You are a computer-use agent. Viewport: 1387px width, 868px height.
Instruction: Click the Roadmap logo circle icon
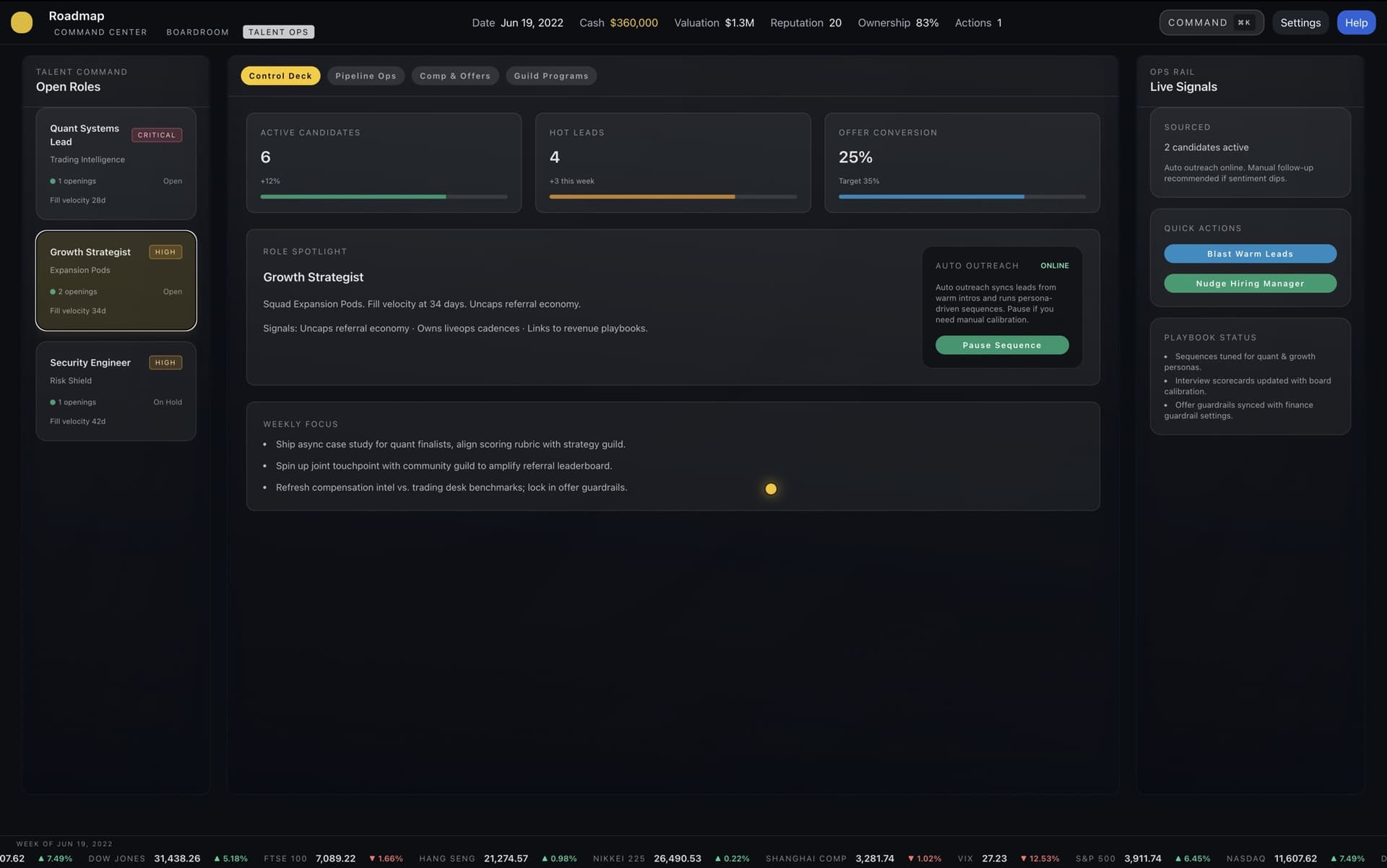coord(22,22)
